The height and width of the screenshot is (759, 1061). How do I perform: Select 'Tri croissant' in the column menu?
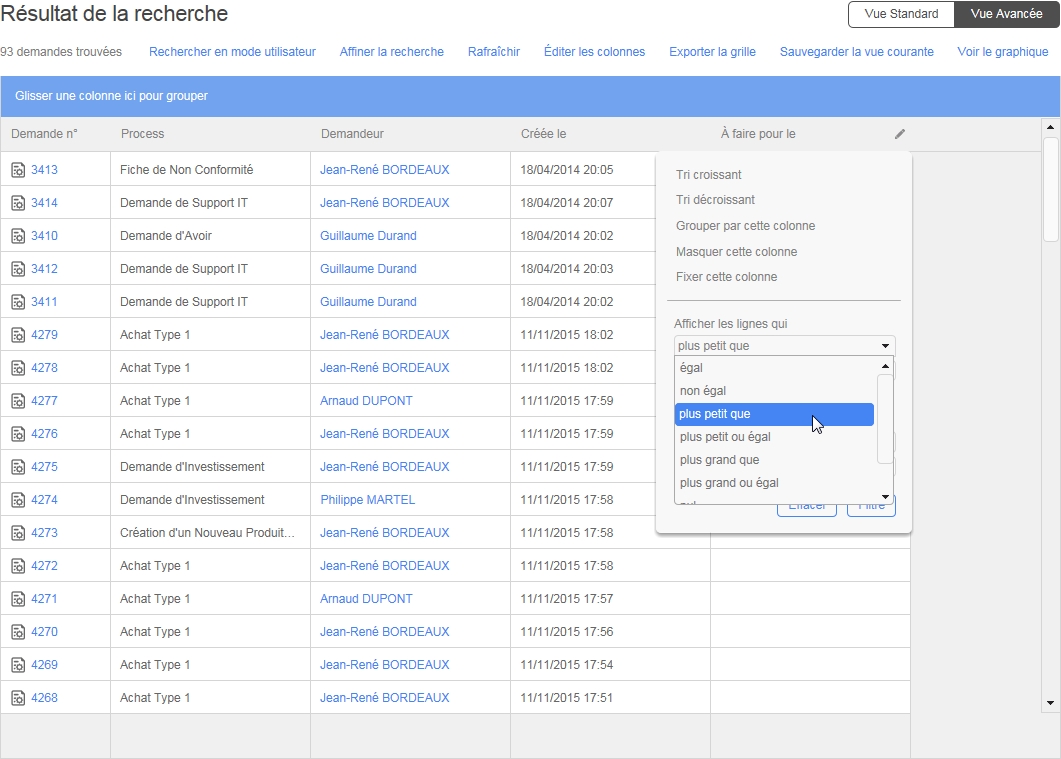[708, 175]
